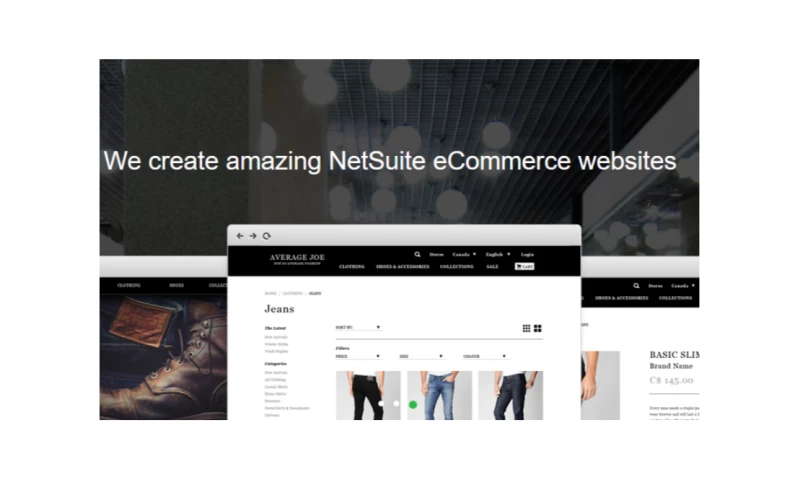Click the Sale navigation link
The width and height of the screenshot is (800, 480).
click(492, 266)
